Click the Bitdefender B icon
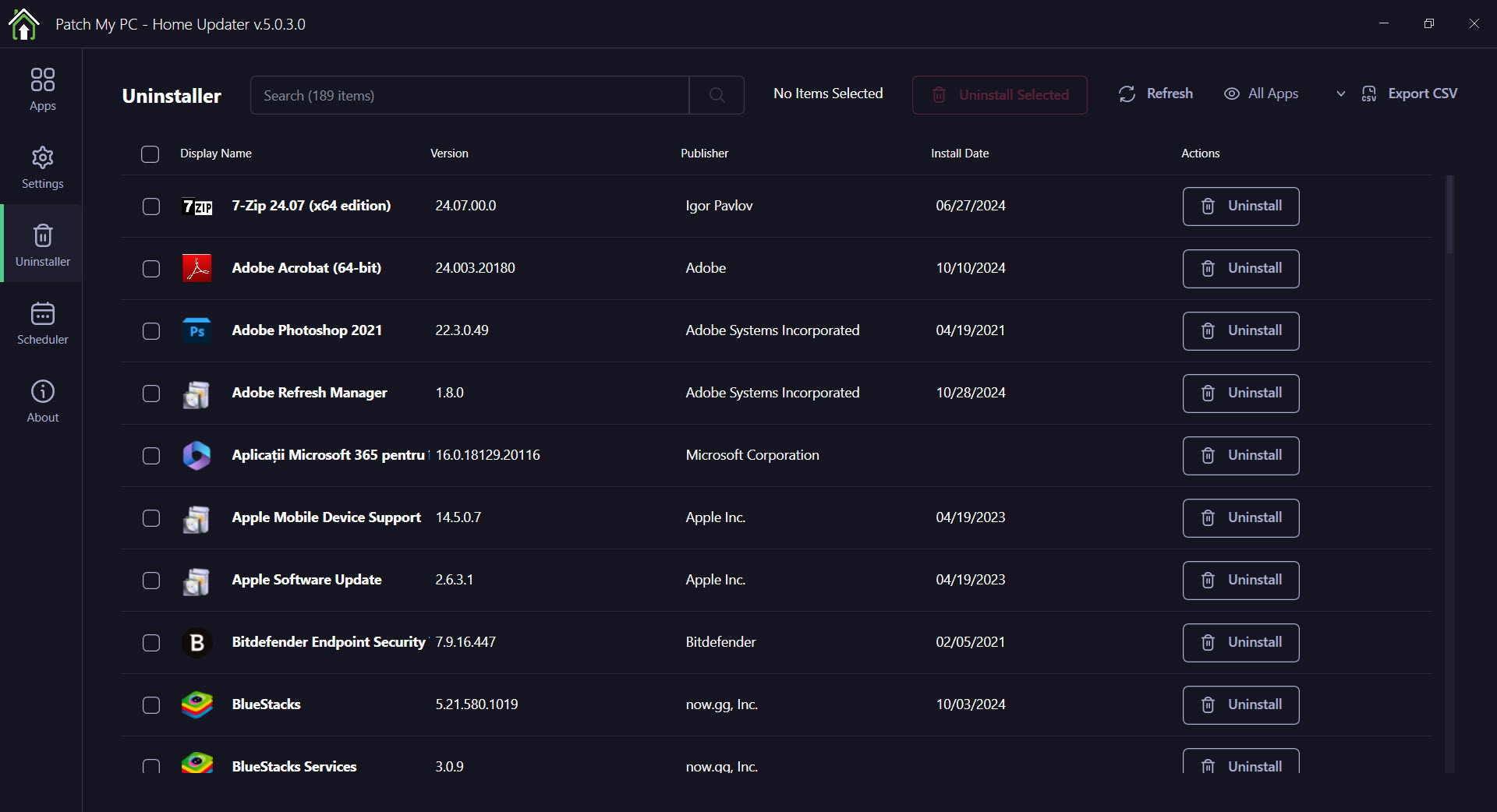 click(197, 642)
